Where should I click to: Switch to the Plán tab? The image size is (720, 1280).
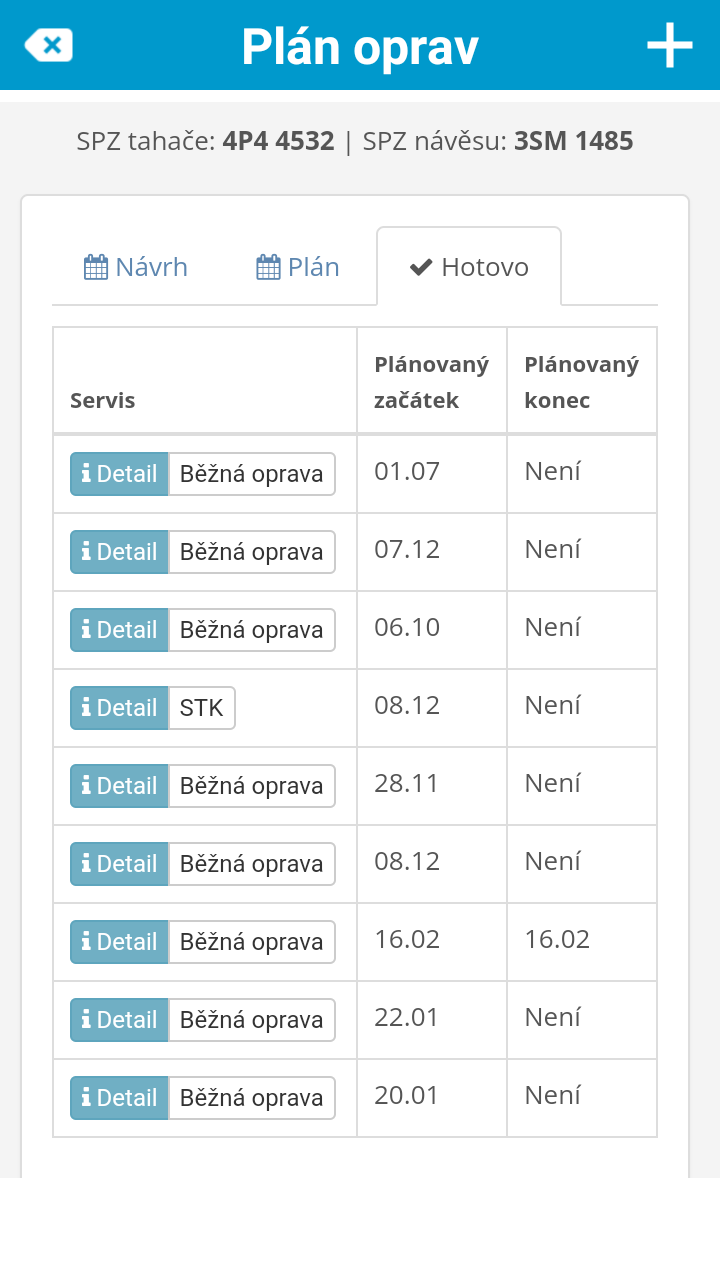(x=298, y=267)
